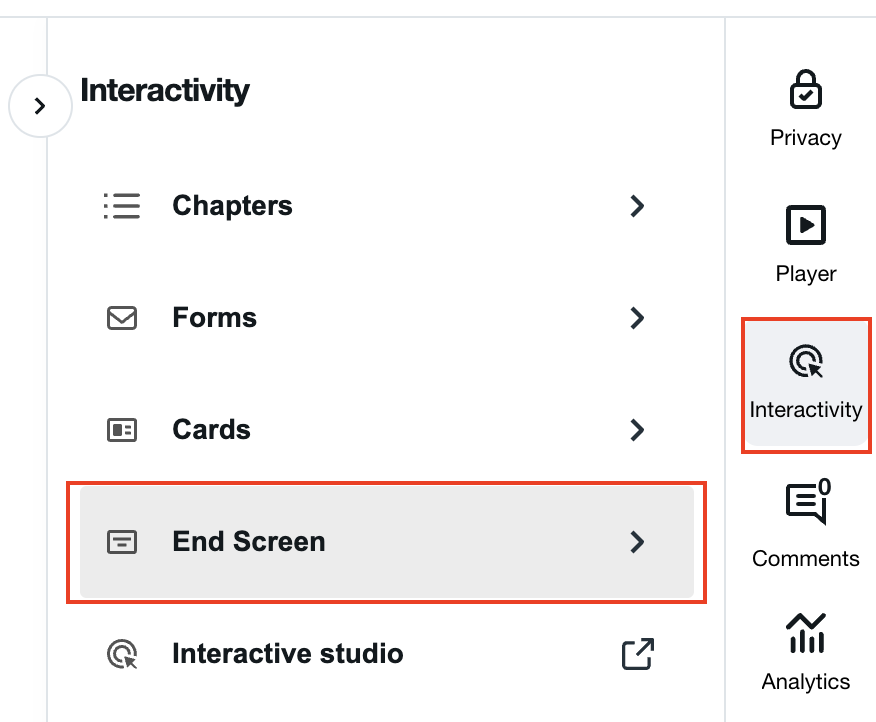Switch to the Comments tab
876x722 pixels.
(806, 522)
